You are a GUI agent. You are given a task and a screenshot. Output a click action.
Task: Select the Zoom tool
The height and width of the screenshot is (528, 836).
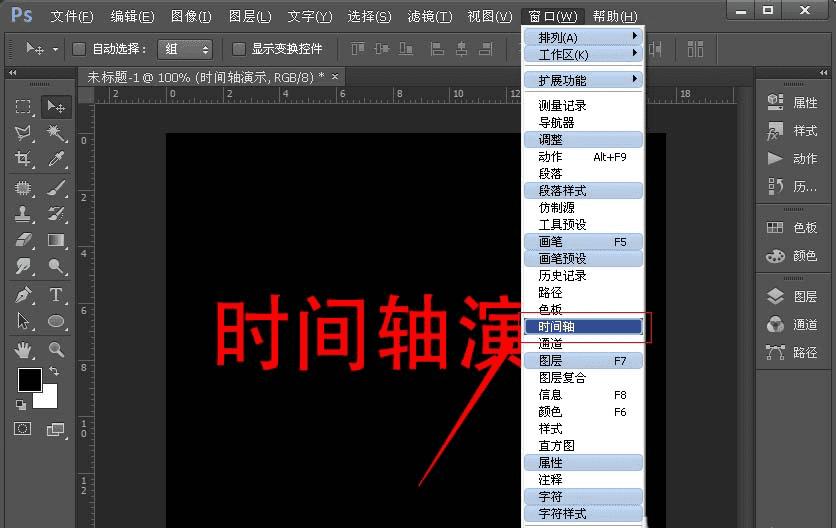click(56, 350)
